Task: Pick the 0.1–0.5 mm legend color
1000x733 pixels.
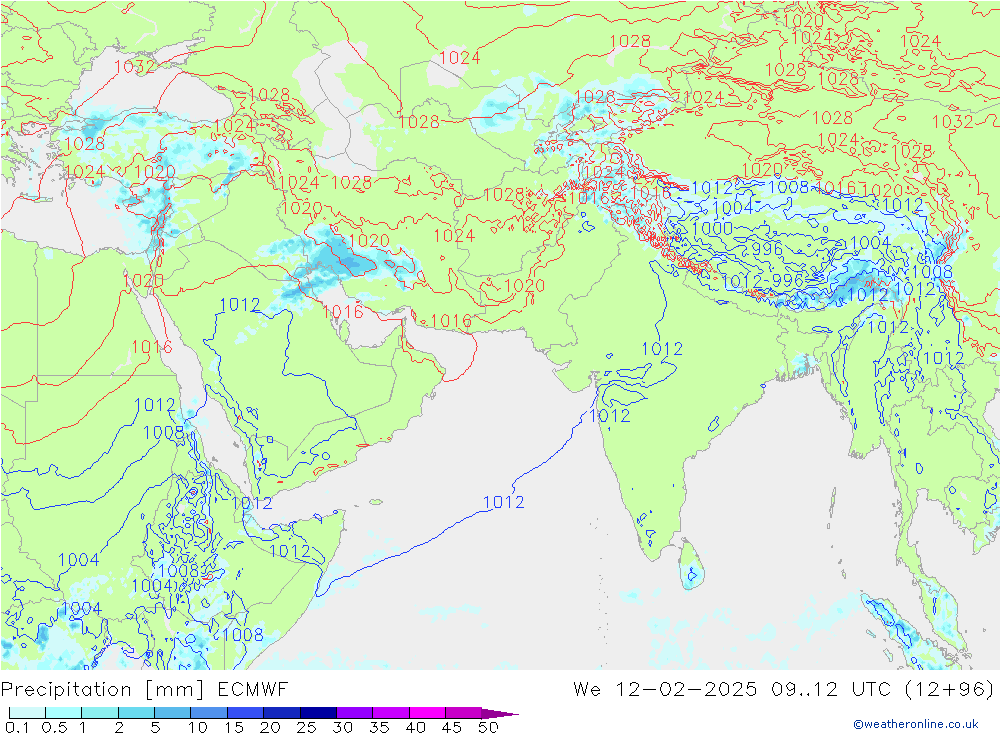Action: coord(27,713)
